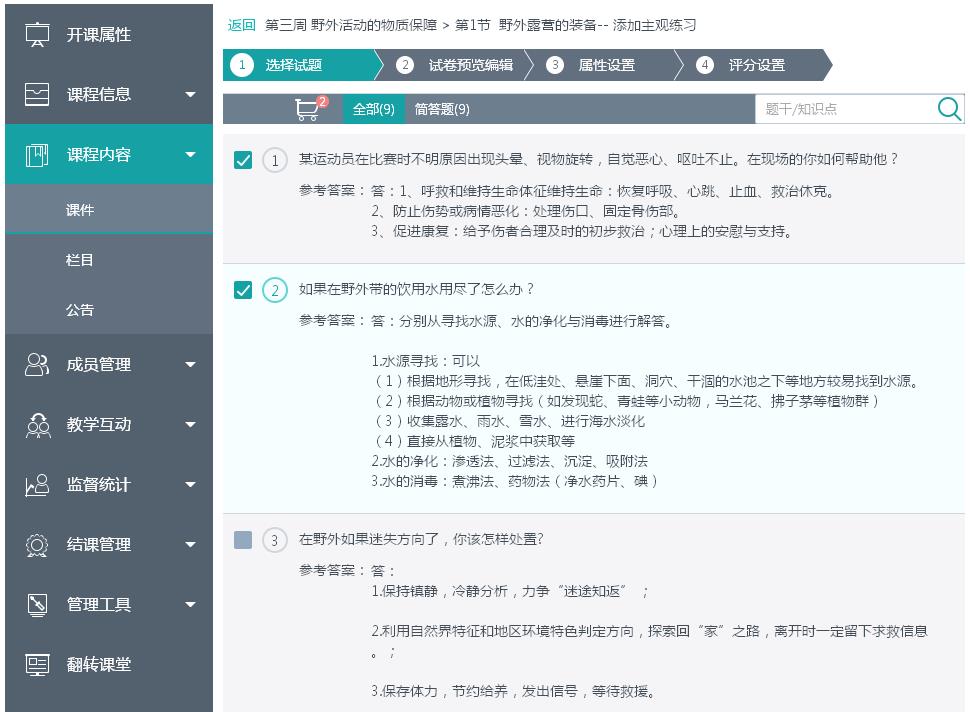Viewport: 970px width, 712px height.
Task: Click the 成员管理 people icon
Action: (37, 365)
